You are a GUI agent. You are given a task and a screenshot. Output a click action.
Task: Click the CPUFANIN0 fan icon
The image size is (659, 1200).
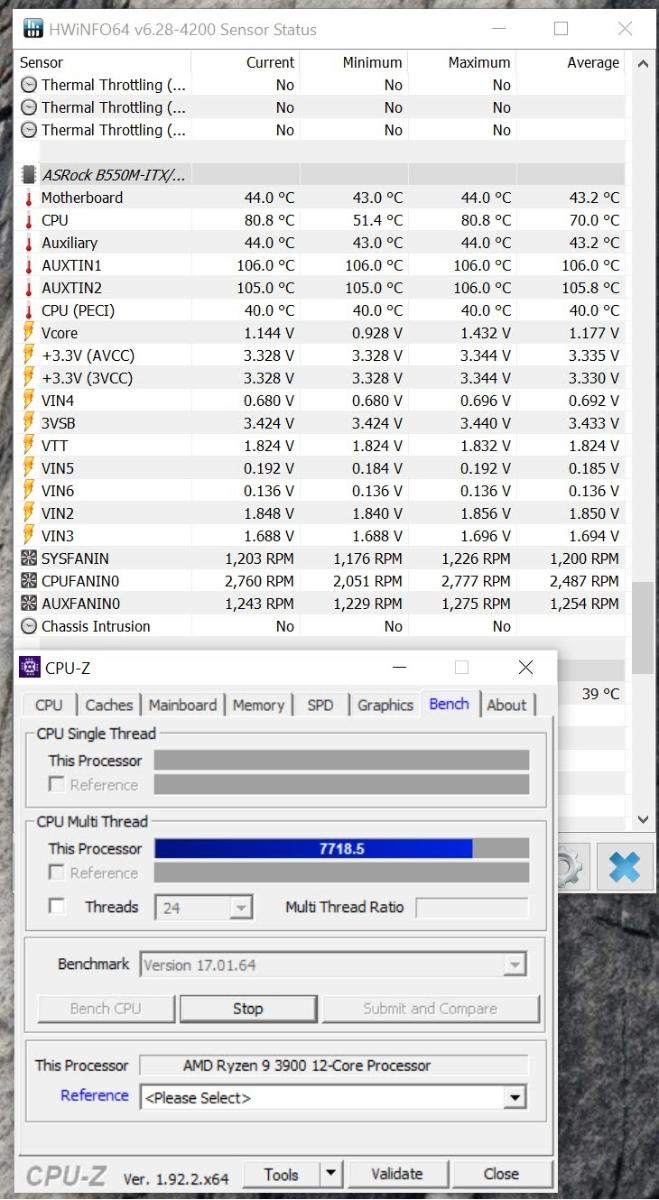click(x=28, y=581)
